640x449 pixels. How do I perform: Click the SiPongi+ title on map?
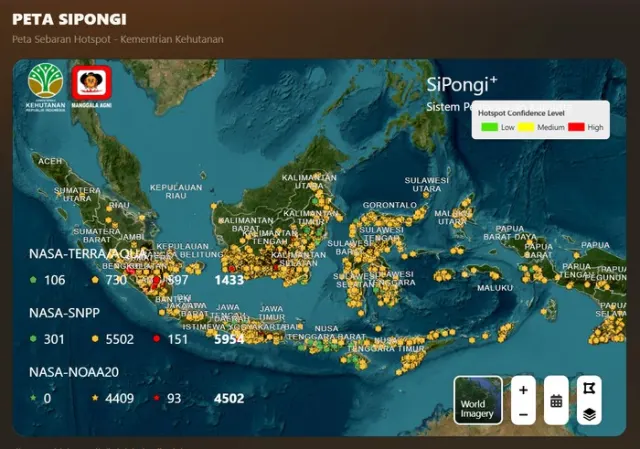[462, 84]
